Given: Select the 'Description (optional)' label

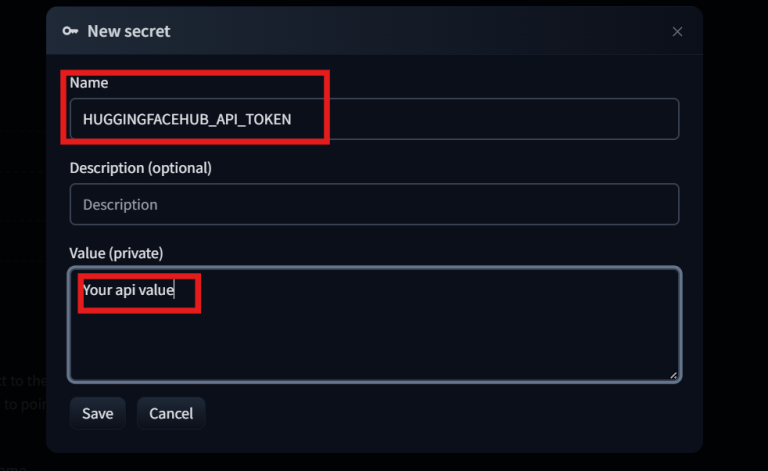Looking at the screenshot, I should point(140,168).
